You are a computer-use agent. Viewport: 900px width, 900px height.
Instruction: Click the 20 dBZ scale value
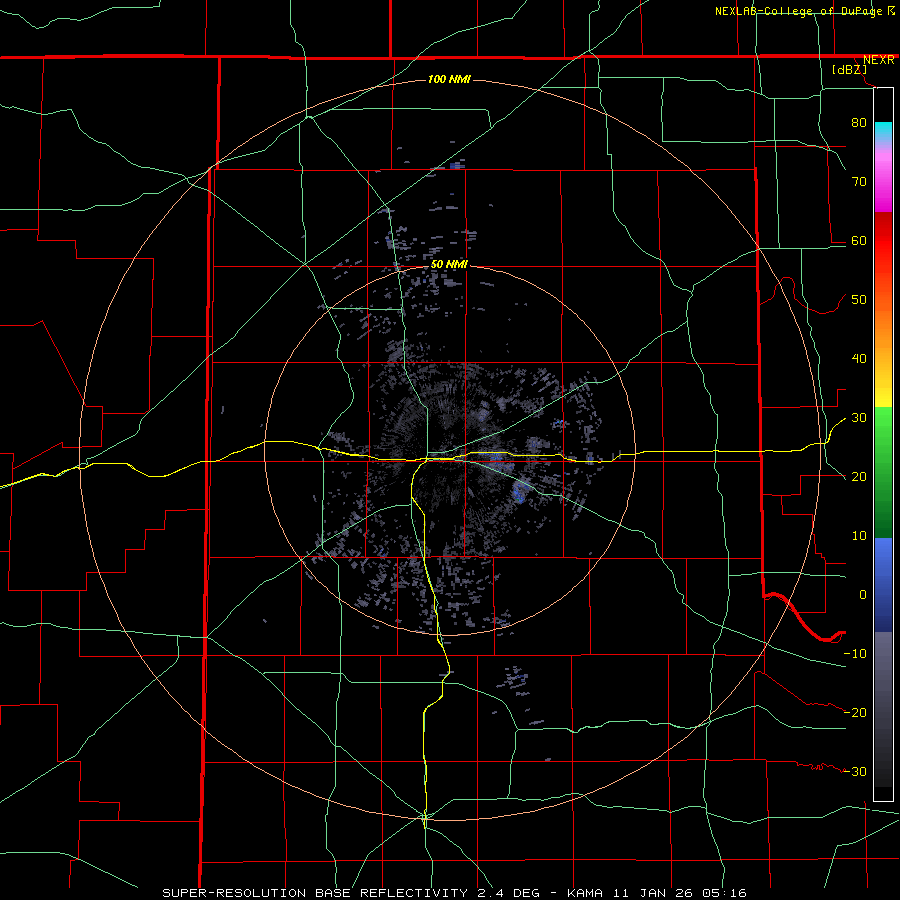[x=859, y=476]
